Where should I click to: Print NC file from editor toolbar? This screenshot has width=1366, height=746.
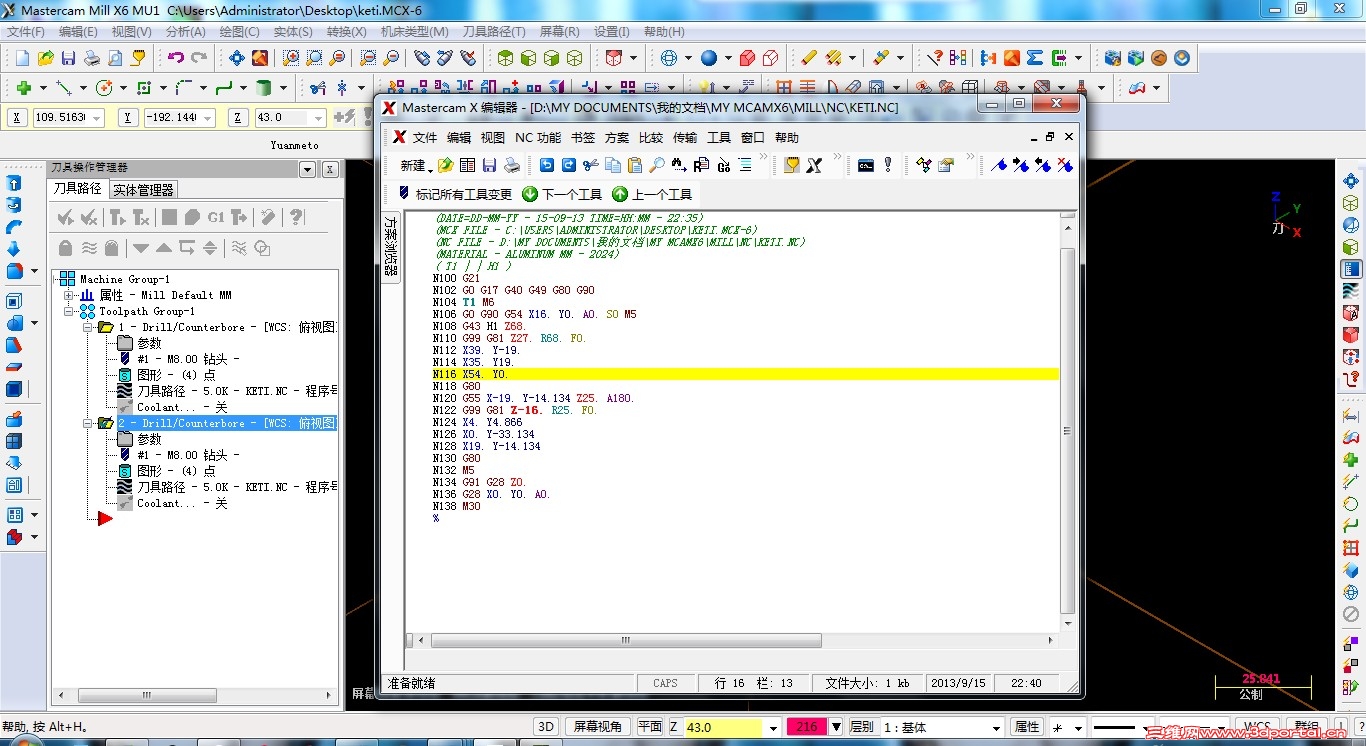point(511,165)
